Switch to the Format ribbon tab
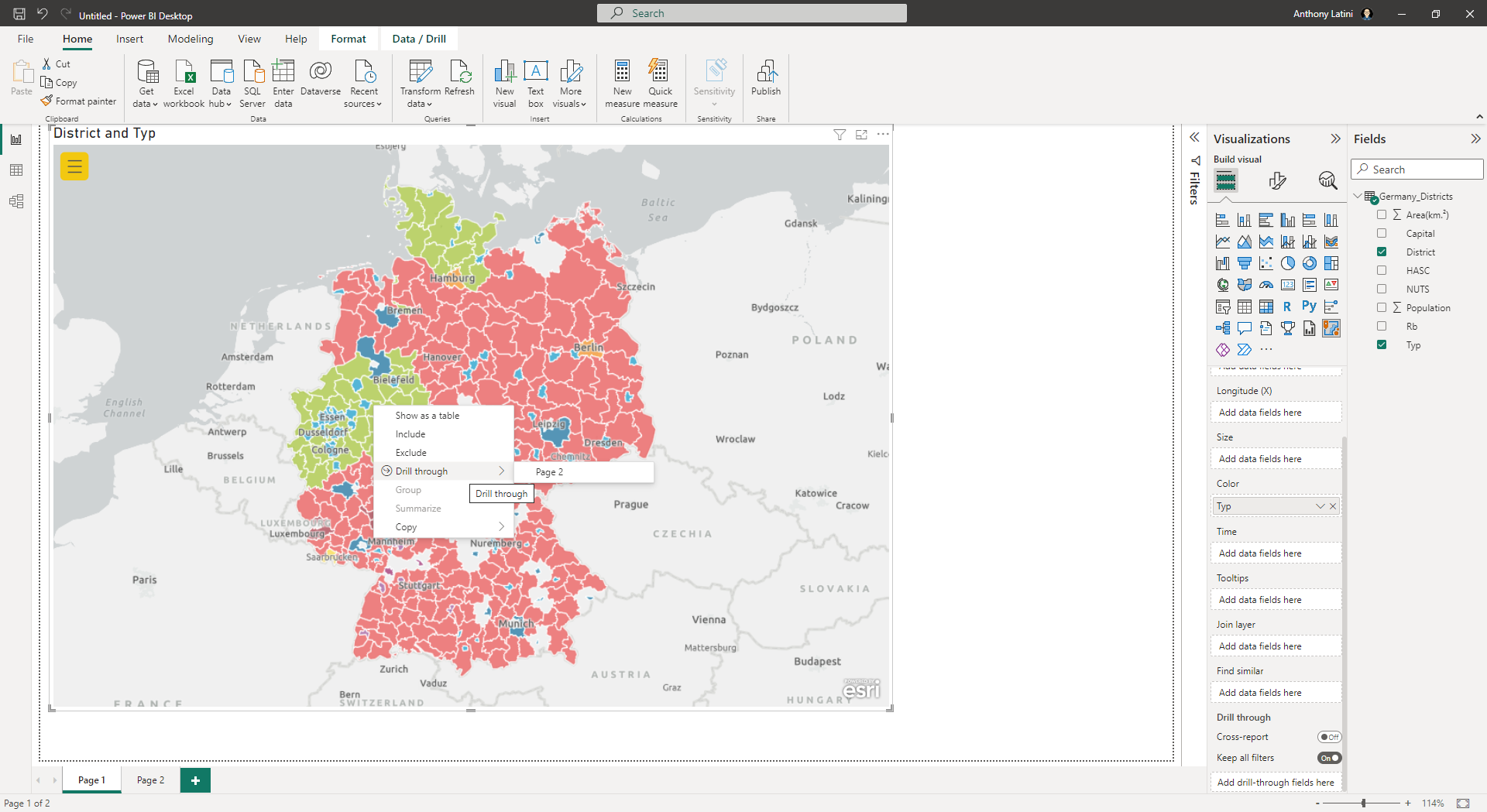 tap(349, 38)
